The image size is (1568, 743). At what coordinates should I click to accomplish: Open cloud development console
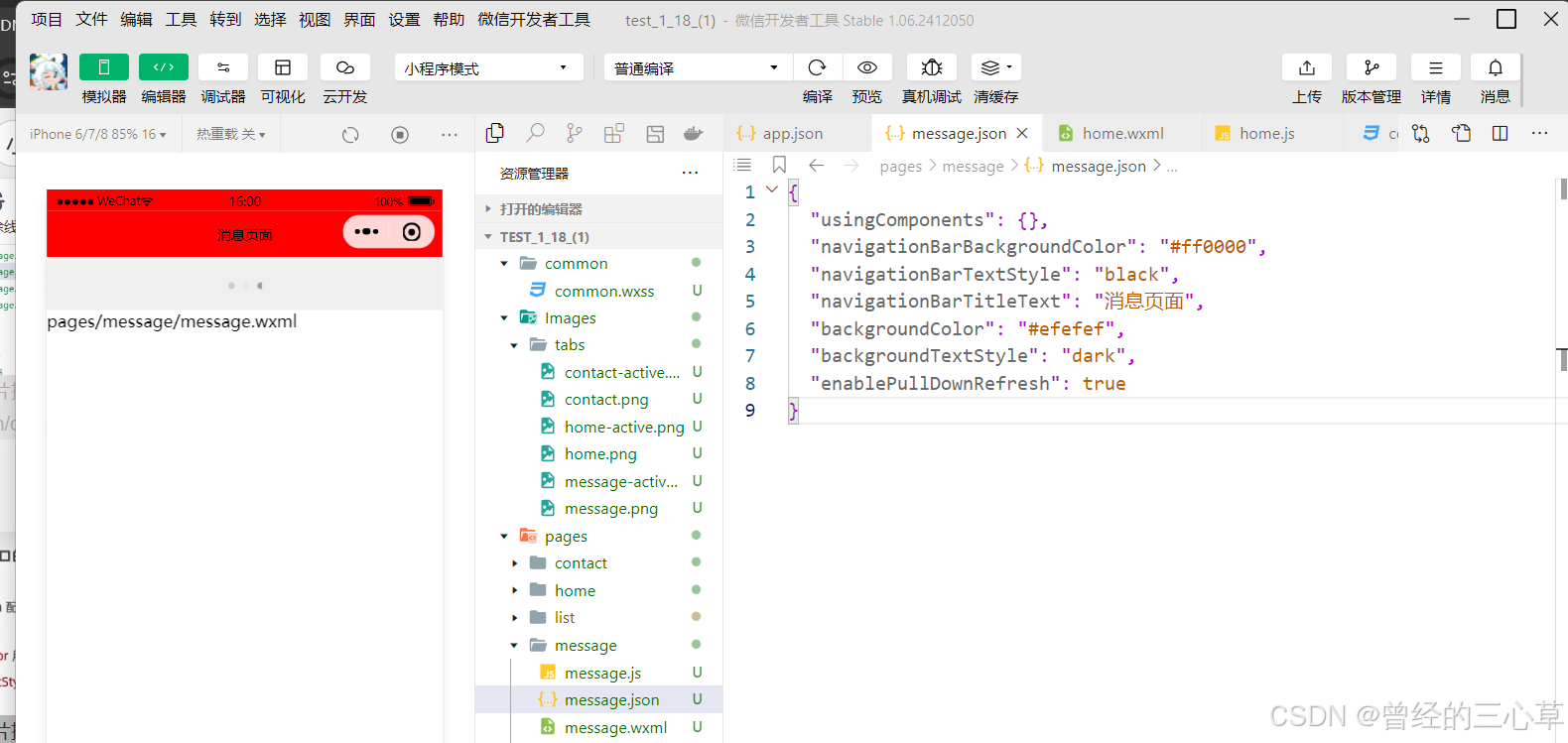pyautogui.click(x=345, y=67)
